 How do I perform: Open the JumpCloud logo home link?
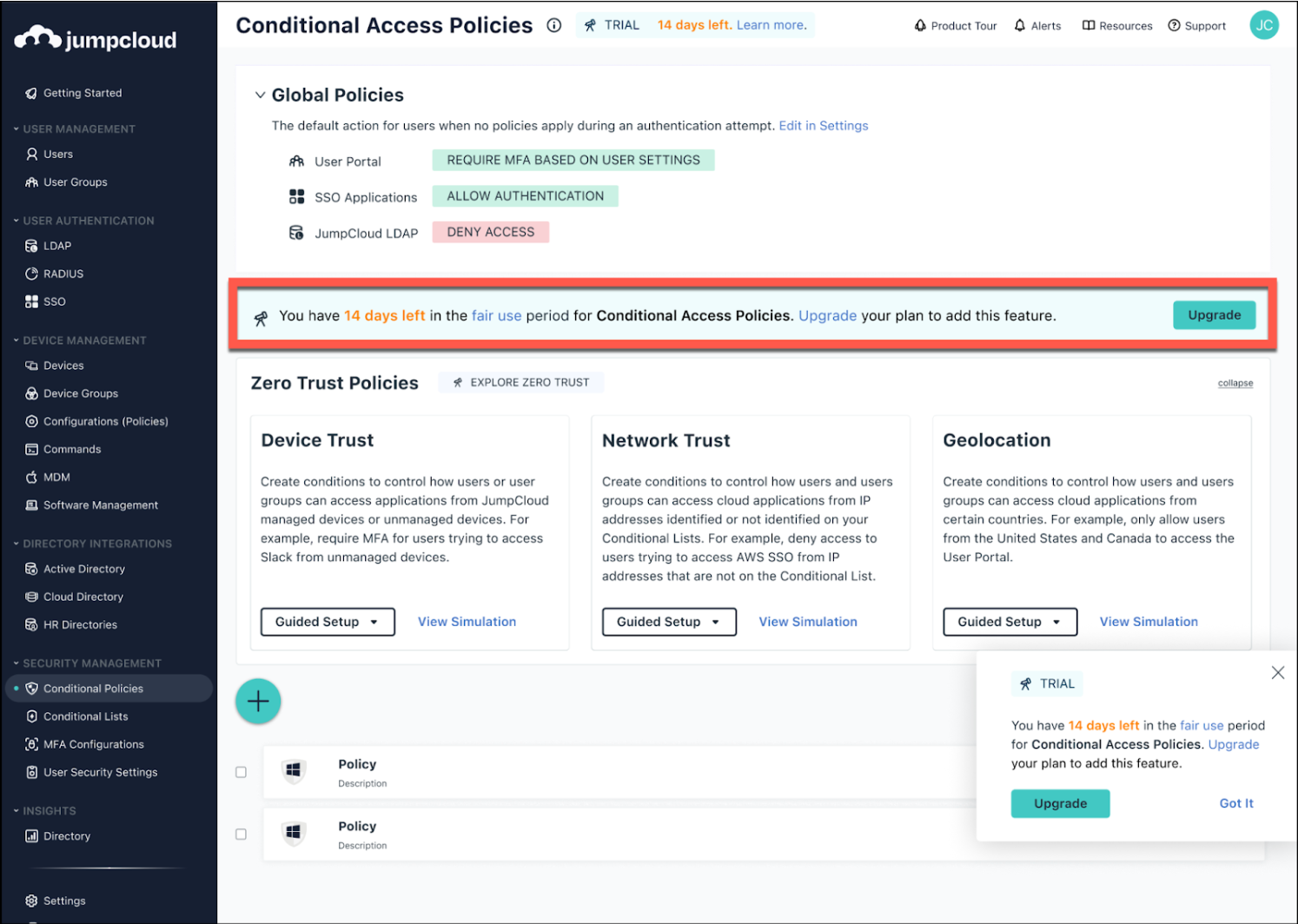tap(94, 39)
